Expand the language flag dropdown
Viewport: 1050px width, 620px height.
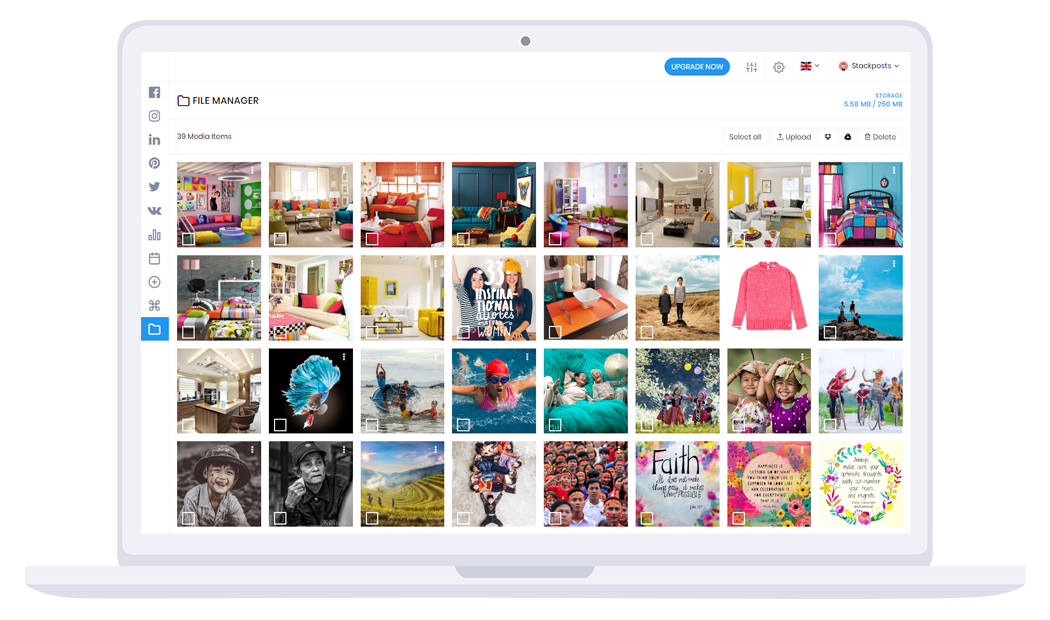point(809,67)
